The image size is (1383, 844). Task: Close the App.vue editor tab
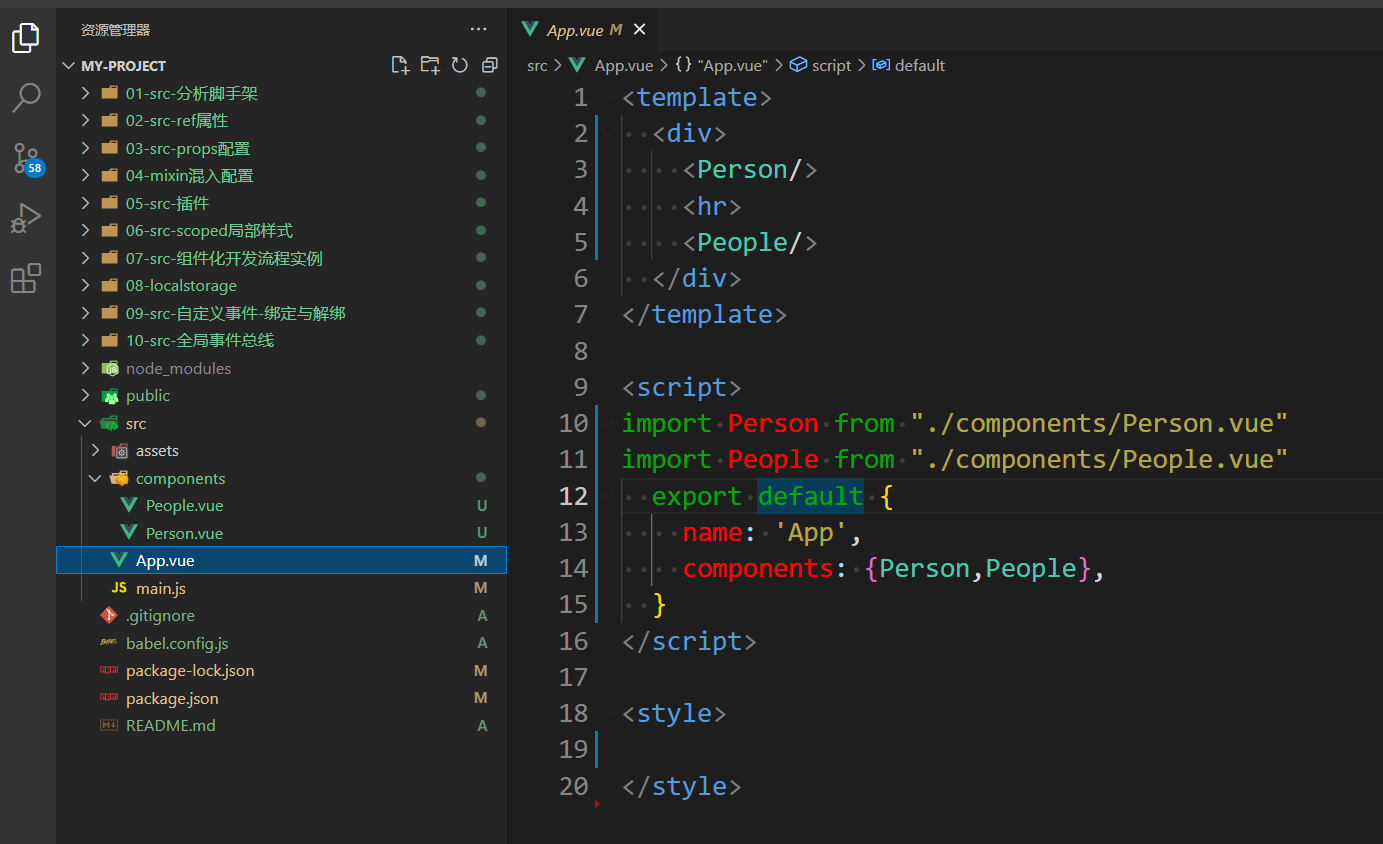click(640, 30)
